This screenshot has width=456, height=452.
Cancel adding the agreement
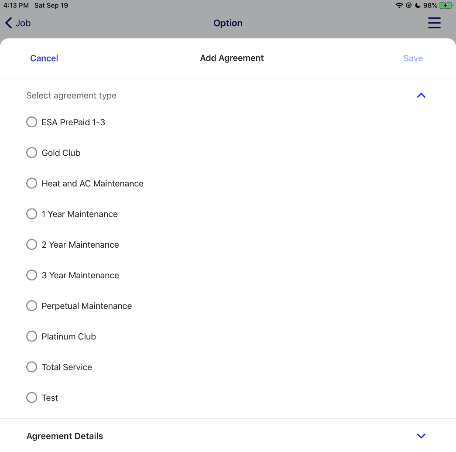pyautogui.click(x=44, y=58)
